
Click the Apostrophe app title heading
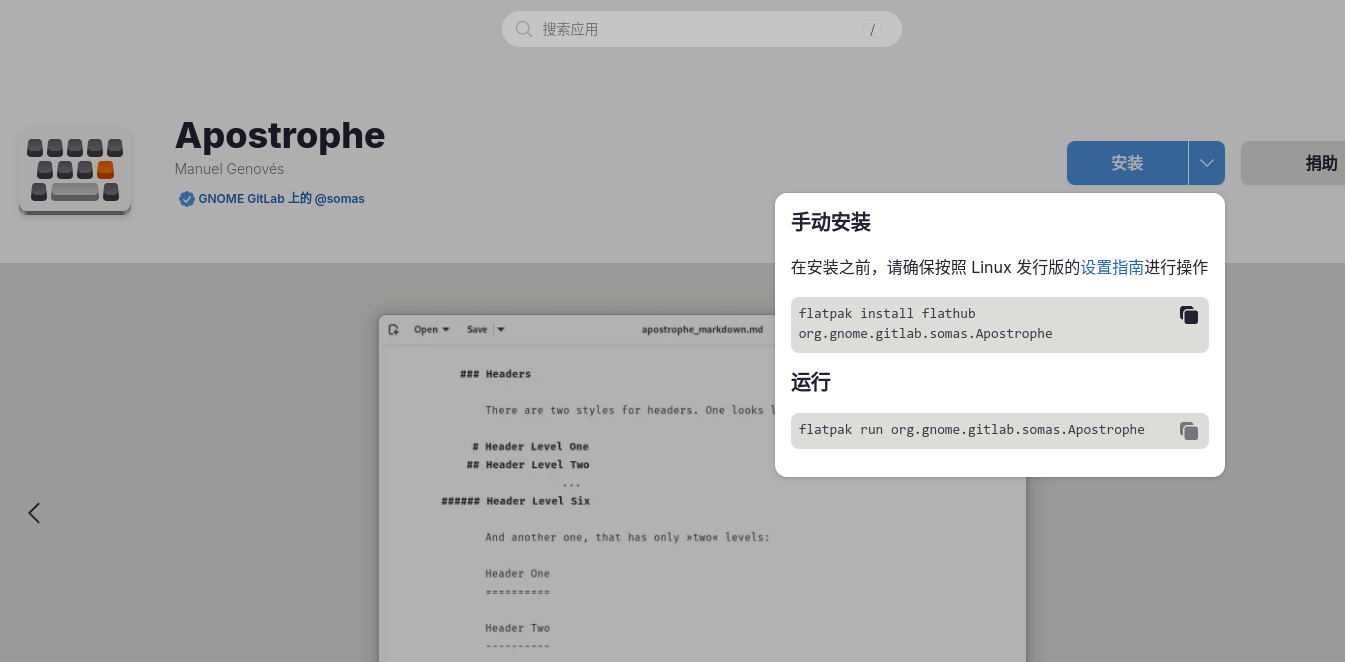coord(280,135)
